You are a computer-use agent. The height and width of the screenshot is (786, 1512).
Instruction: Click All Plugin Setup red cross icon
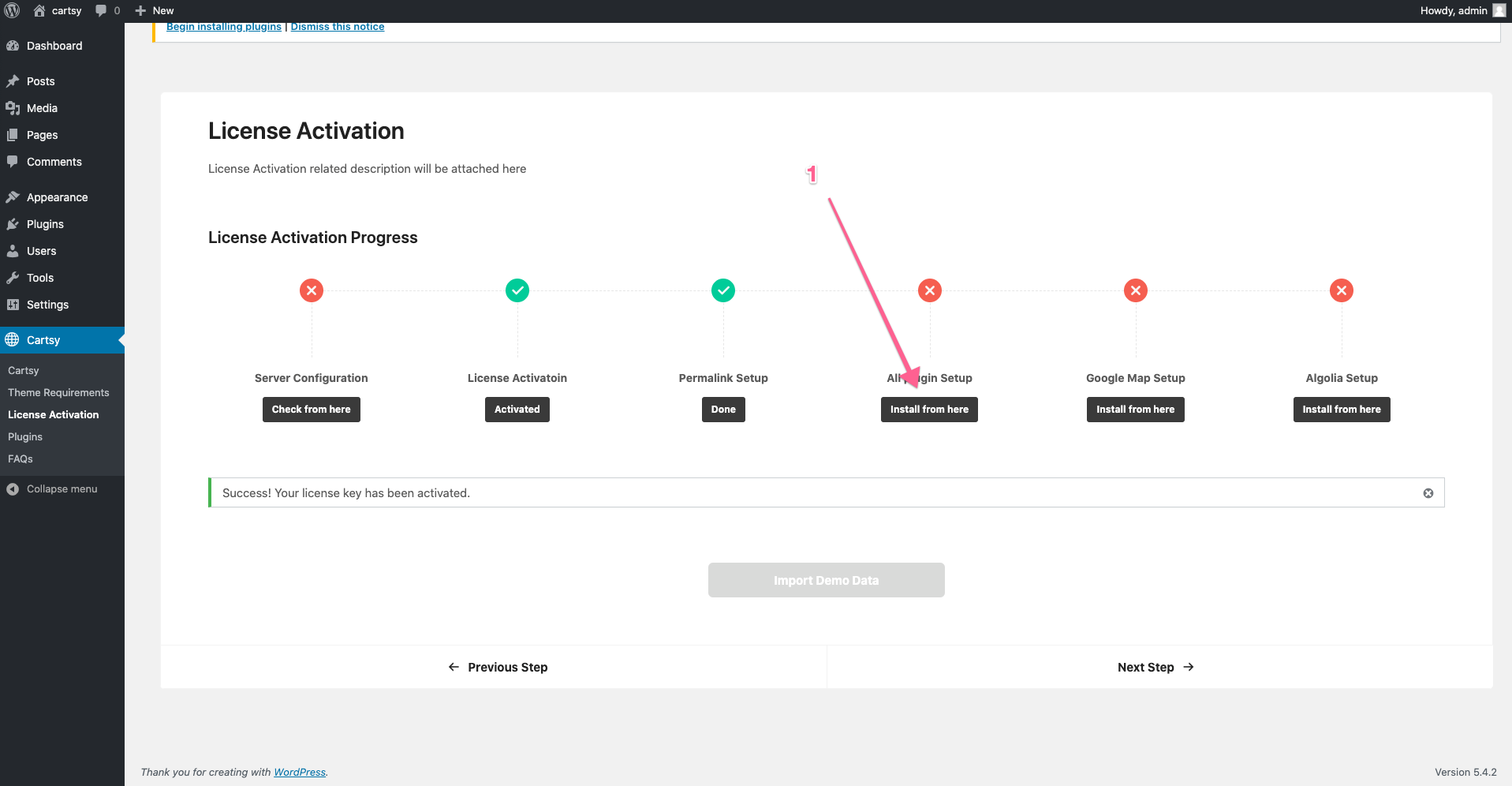pos(930,290)
